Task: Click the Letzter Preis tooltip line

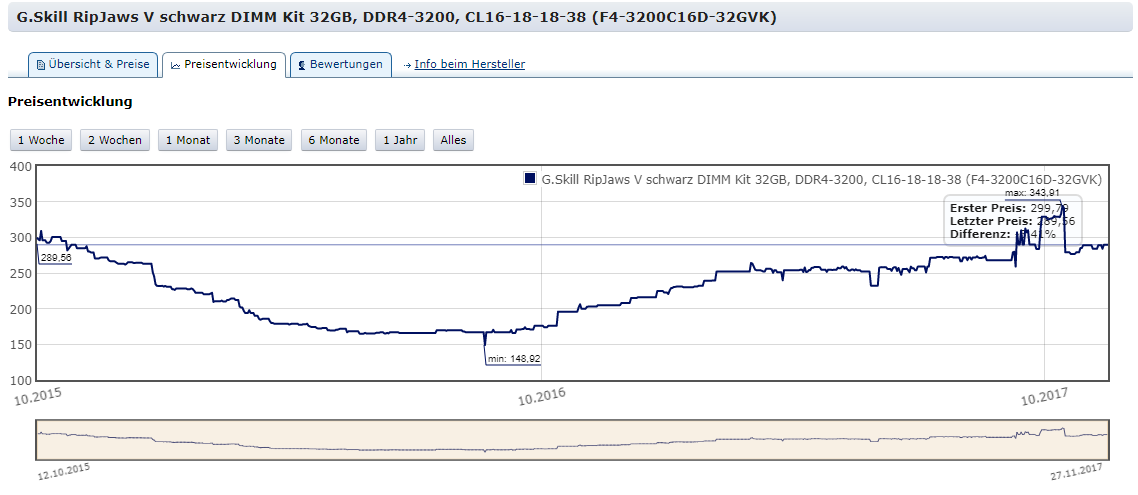Action: [1012, 221]
